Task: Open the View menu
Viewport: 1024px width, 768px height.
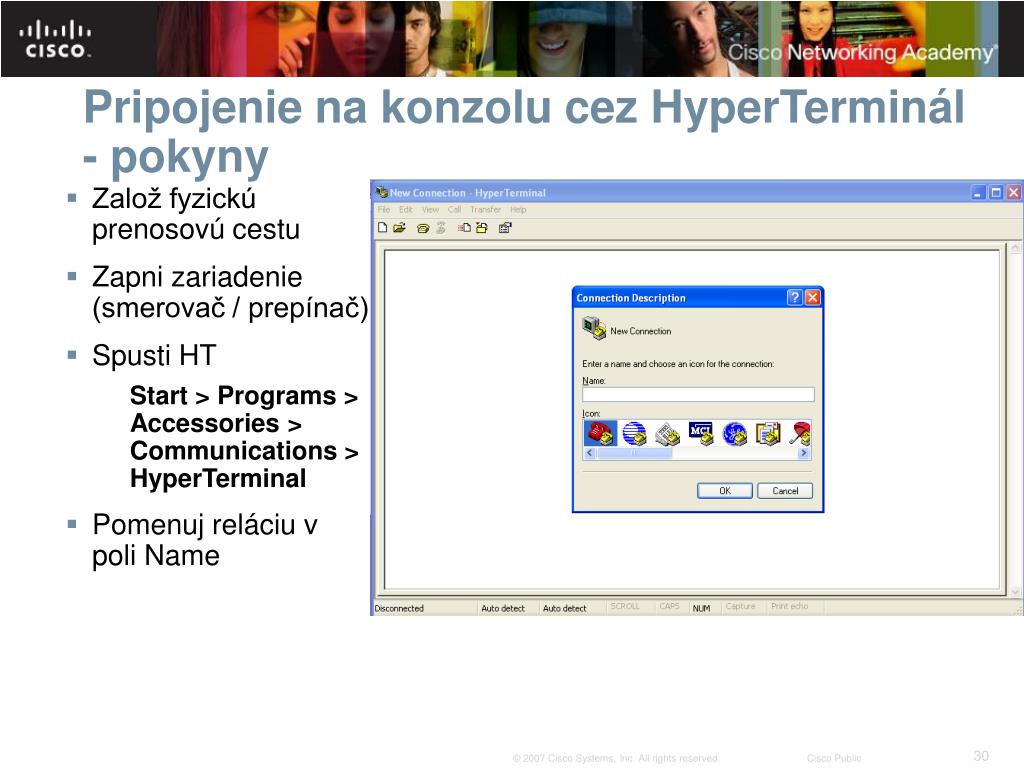Action: [x=430, y=210]
